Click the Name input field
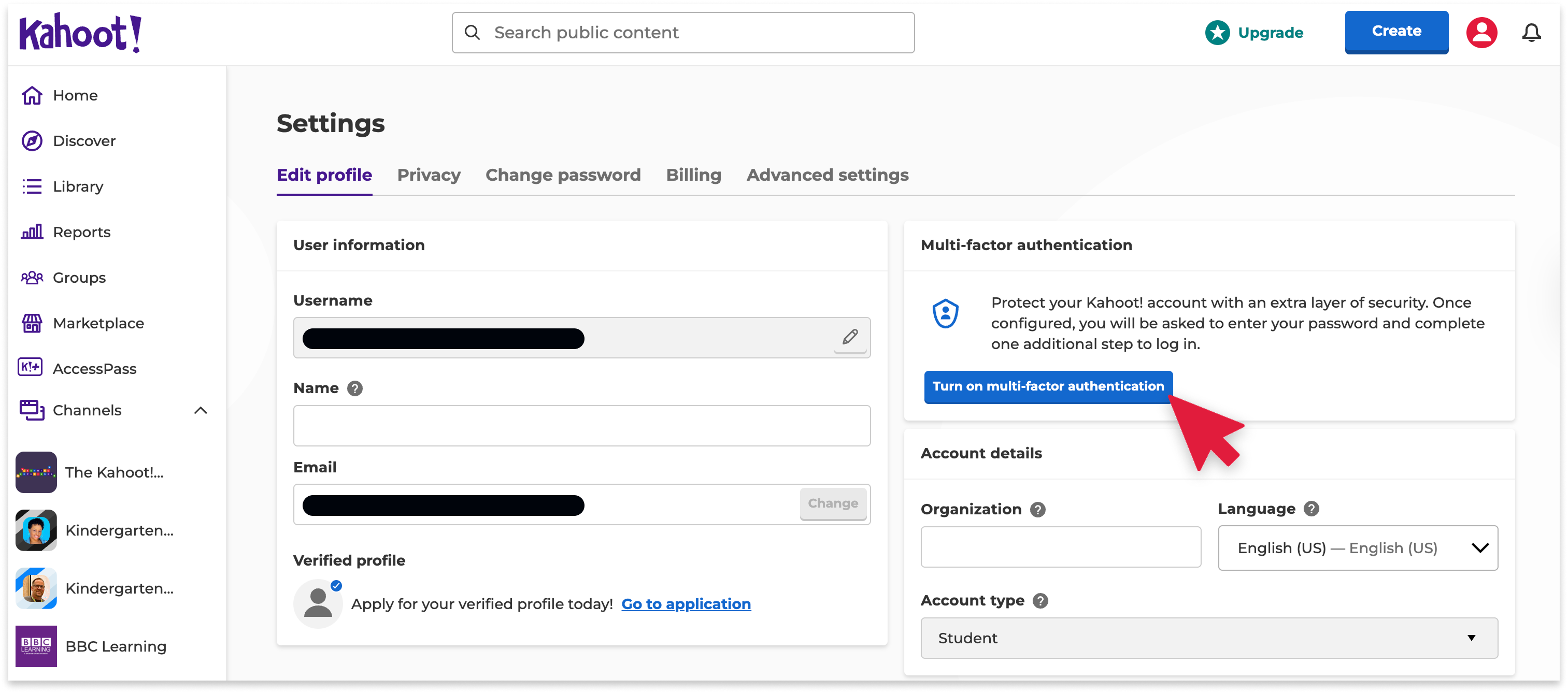The height and width of the screenshot is (693, 1568). 581,426
